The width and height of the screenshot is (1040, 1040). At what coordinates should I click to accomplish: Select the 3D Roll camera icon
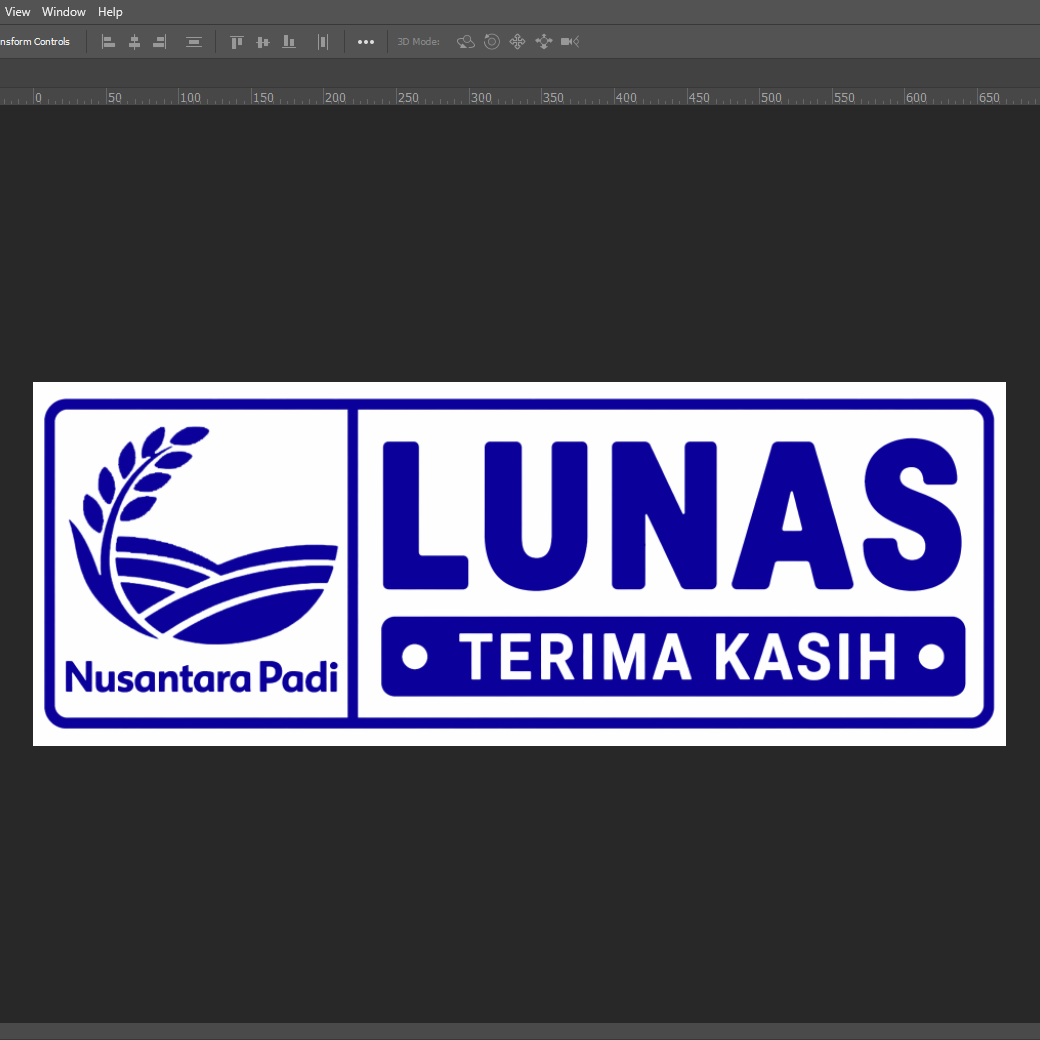pyautogui.click(x=491, y=42)
